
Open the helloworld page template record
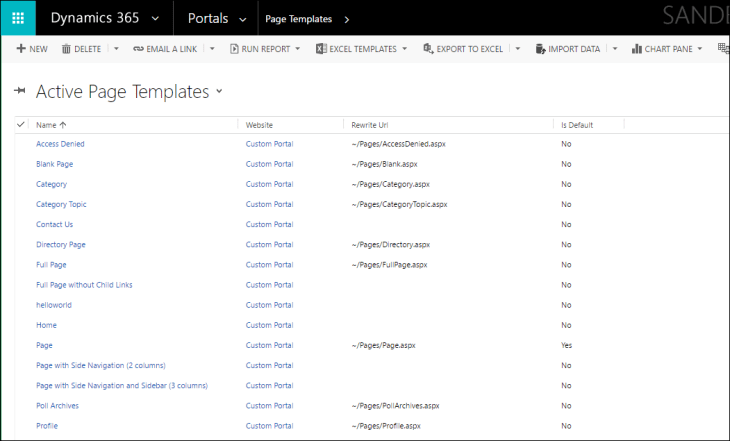tap(53, 305)
